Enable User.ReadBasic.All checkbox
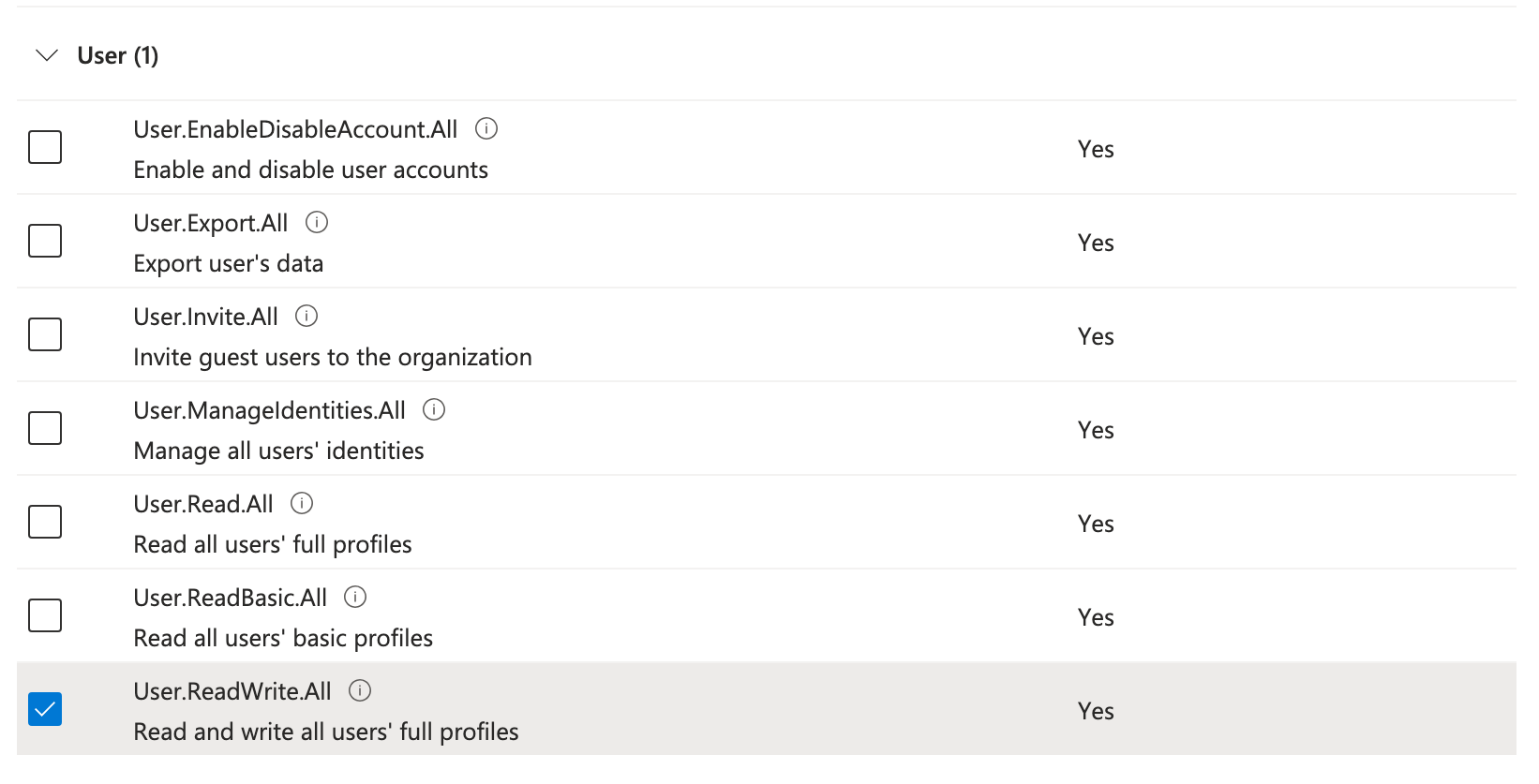Viewport: 1539px width, 784px height. coord(45,615)
